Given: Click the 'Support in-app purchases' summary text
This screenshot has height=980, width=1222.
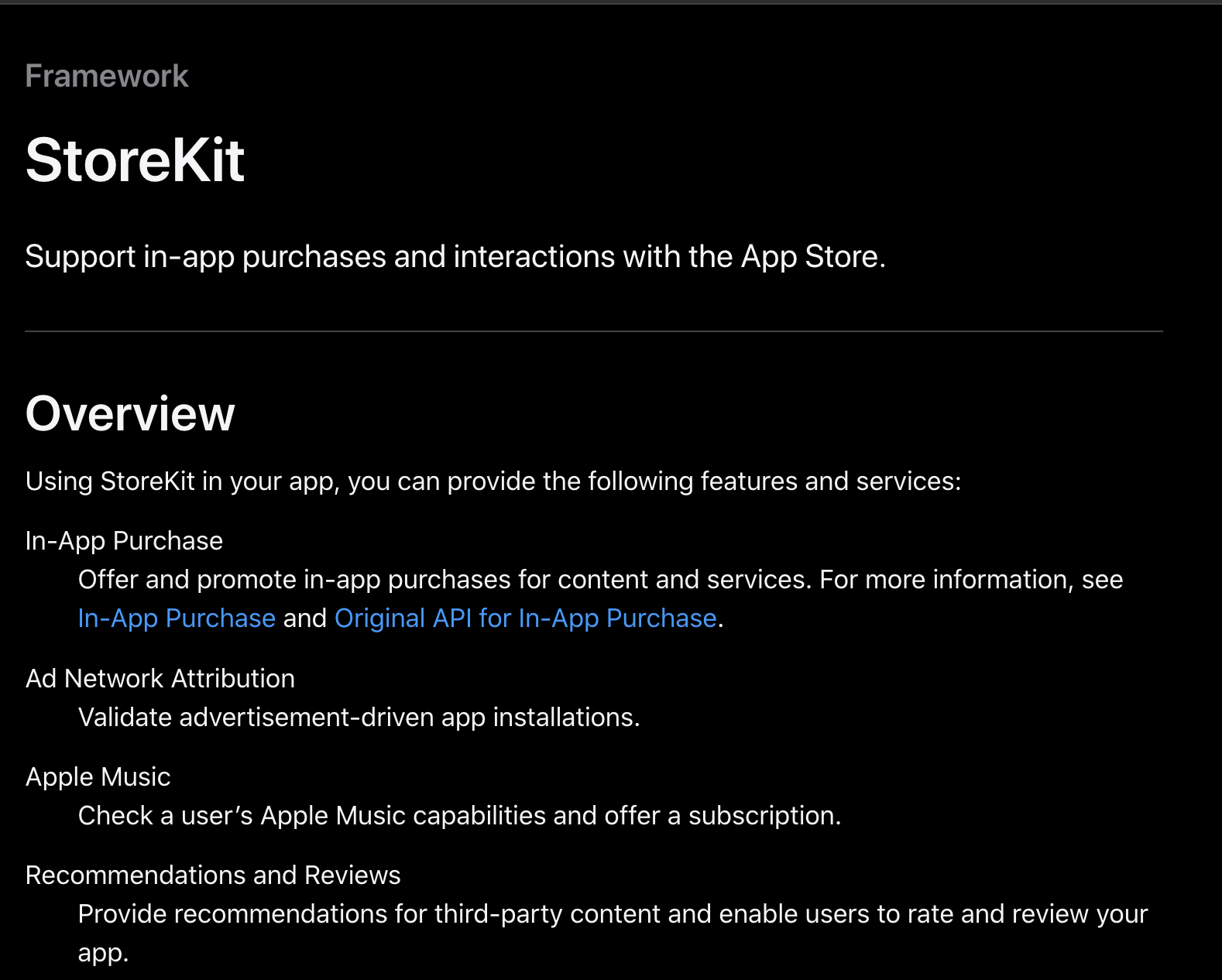Looking at the screenshot, I should pos(455,256).
